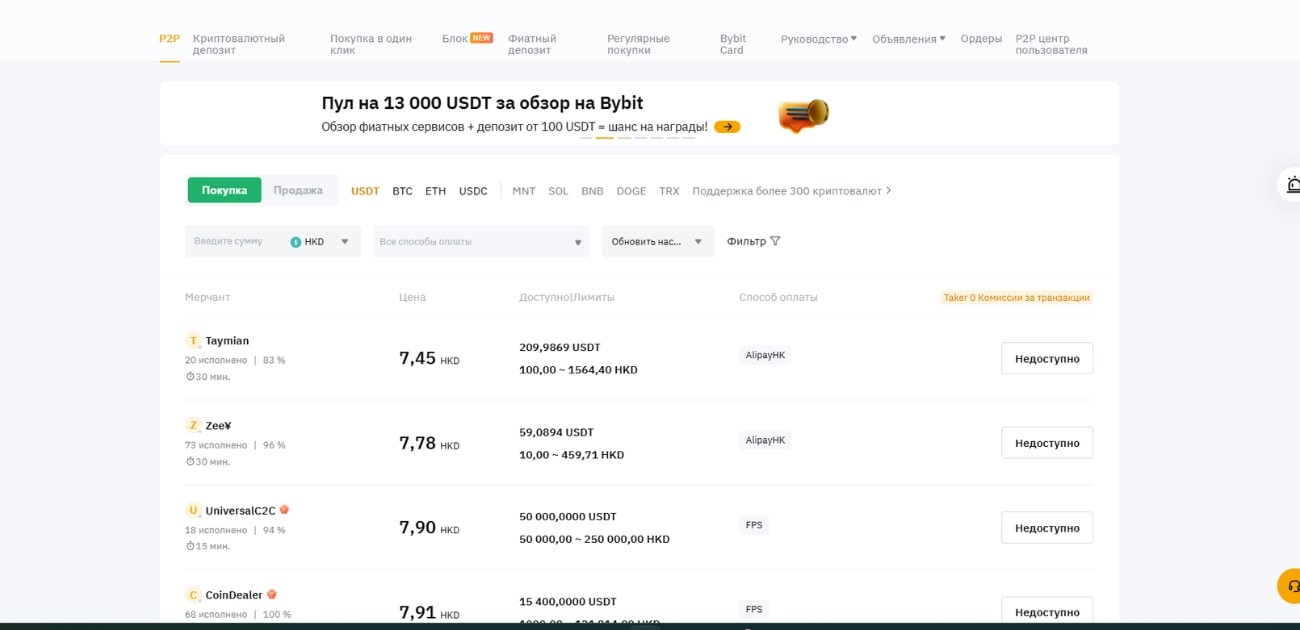Open the Блок tab
Image resolution: width=1300 pixels, height=630 pixels.
click(455, 39)
